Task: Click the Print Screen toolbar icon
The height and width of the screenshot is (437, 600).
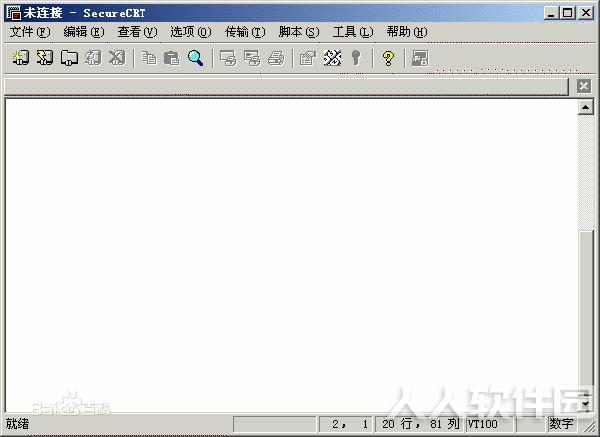Action: 228,58
